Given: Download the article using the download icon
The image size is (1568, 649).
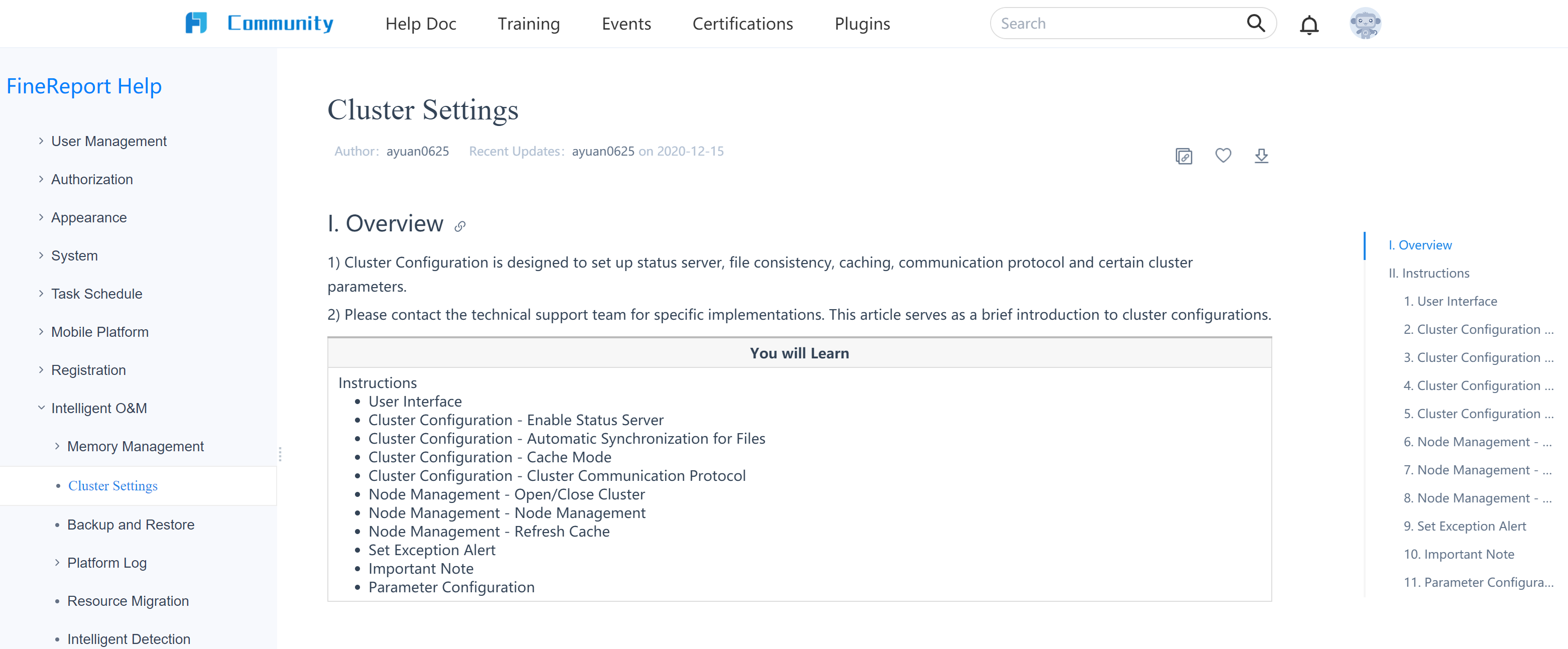Looking at the screenshot, I should coord(1261,156).
